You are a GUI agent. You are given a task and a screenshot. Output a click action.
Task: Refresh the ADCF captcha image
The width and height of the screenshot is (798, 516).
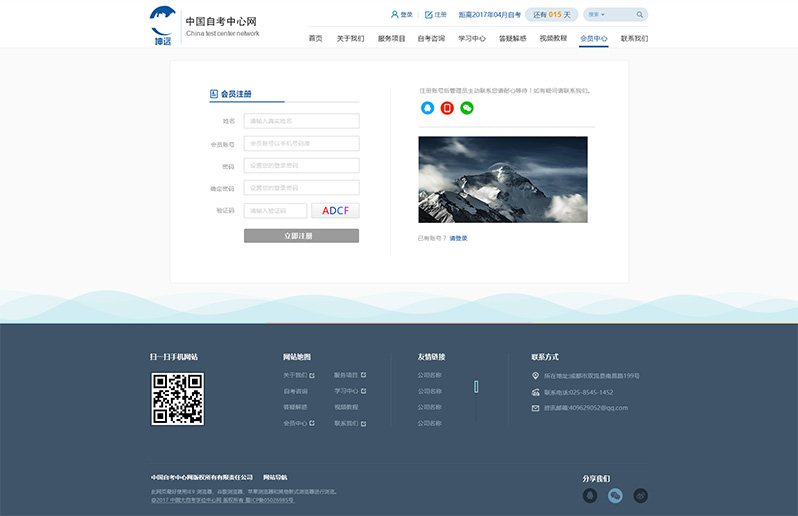[335, 211]
